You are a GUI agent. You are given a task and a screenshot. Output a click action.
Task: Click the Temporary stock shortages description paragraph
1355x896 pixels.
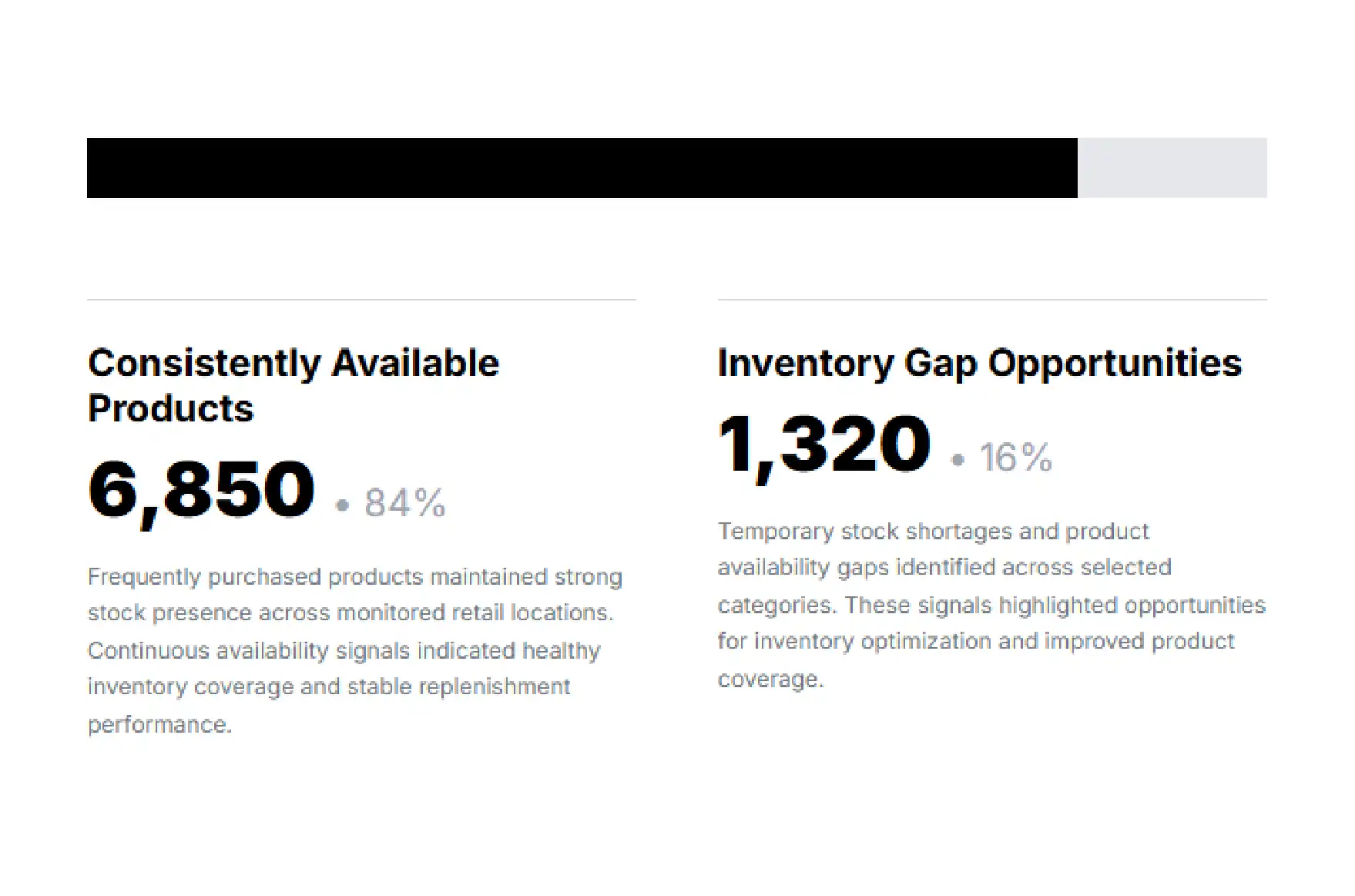pos(991,605)
